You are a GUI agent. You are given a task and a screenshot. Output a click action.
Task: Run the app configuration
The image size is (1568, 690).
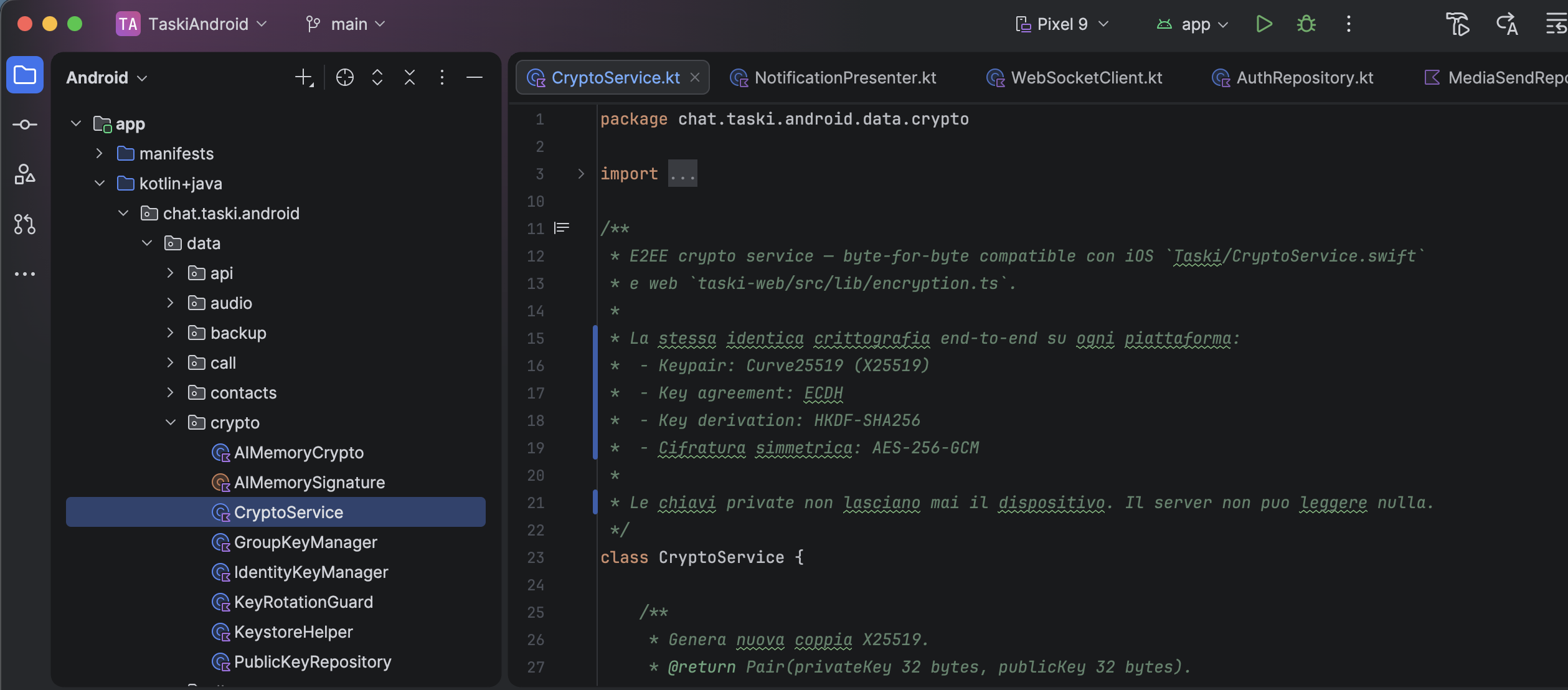(x=1263, y=24)
